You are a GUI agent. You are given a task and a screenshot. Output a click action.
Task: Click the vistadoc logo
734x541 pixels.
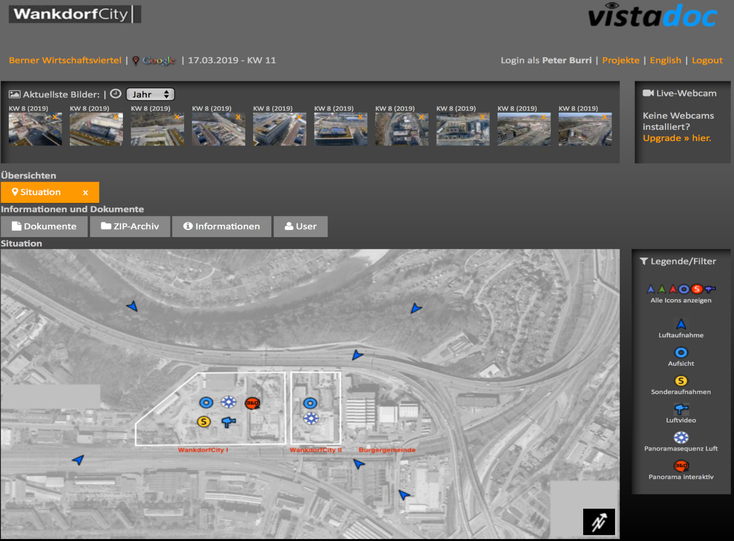click(x=653, y=15)
